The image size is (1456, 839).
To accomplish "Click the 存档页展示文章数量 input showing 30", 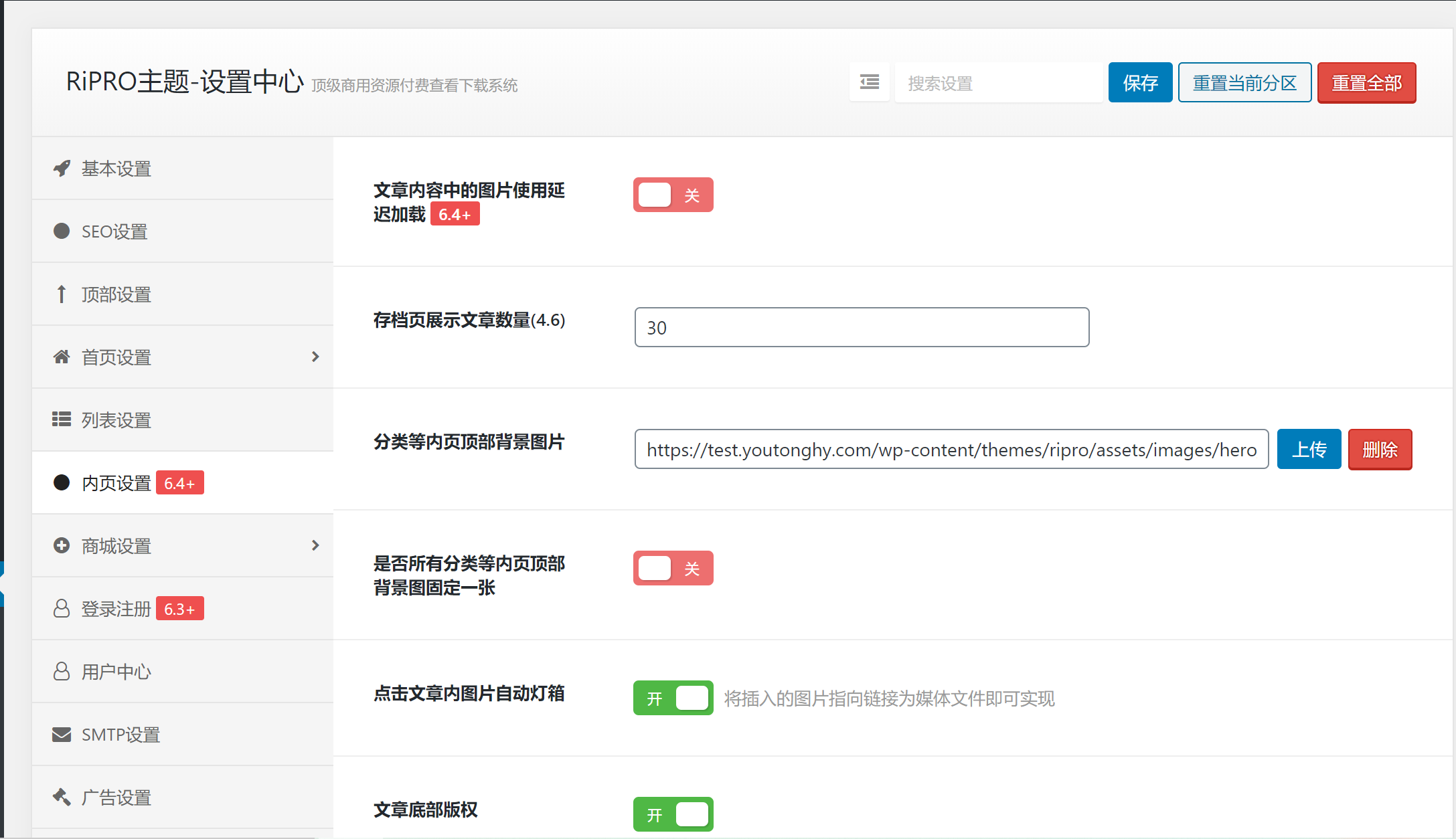I will click(862, 327).
